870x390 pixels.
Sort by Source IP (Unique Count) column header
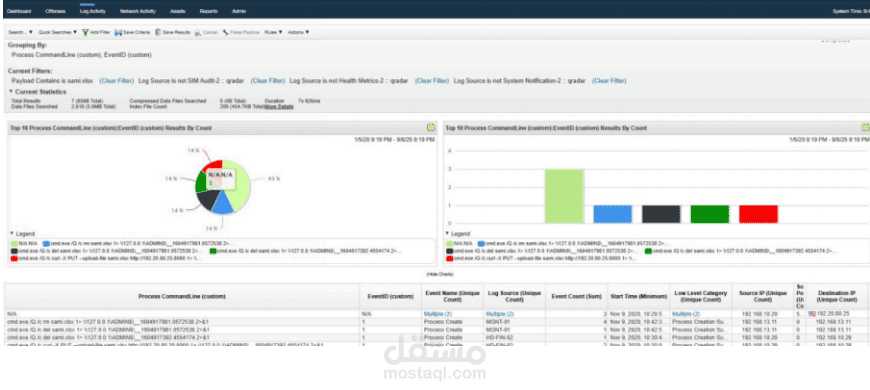coord(763,296)
